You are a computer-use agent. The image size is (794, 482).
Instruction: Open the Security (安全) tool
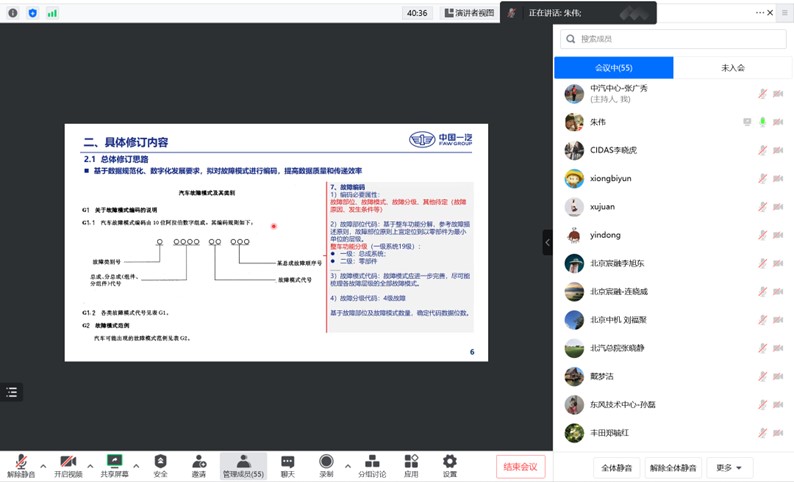pos(160,465)
